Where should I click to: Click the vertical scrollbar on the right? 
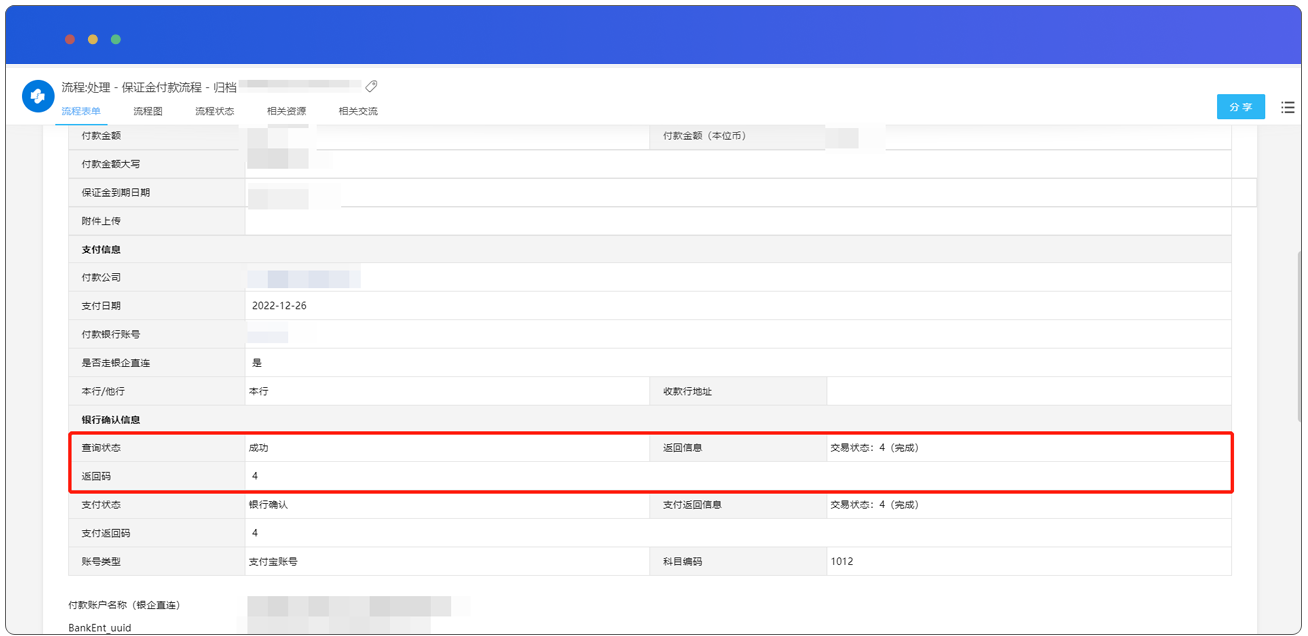coord(1299,340)
